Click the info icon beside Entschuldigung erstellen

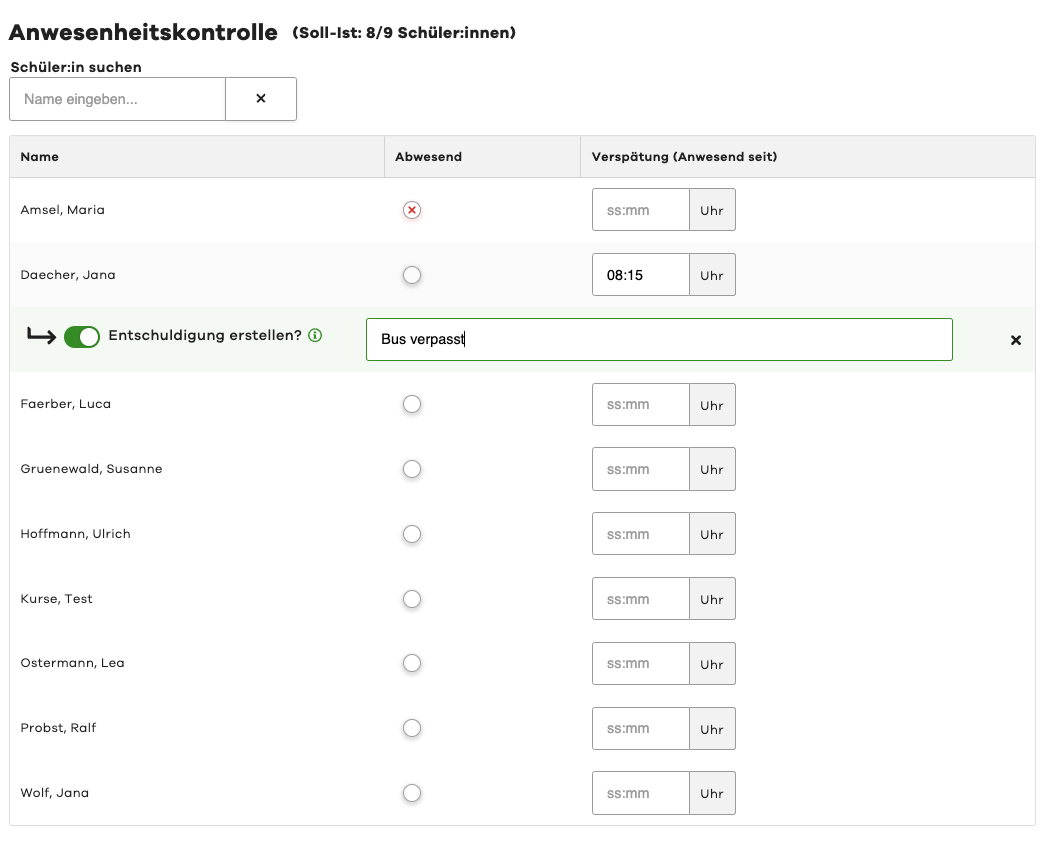(315, 335)
